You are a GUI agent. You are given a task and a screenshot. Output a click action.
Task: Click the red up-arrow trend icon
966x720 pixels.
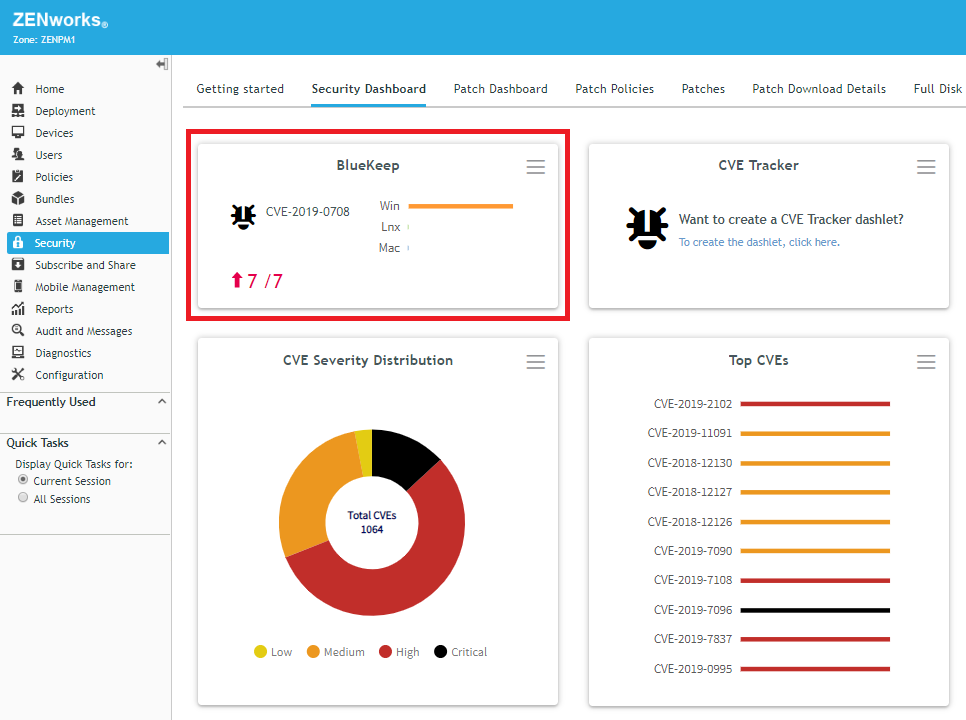tap(237, 280)
